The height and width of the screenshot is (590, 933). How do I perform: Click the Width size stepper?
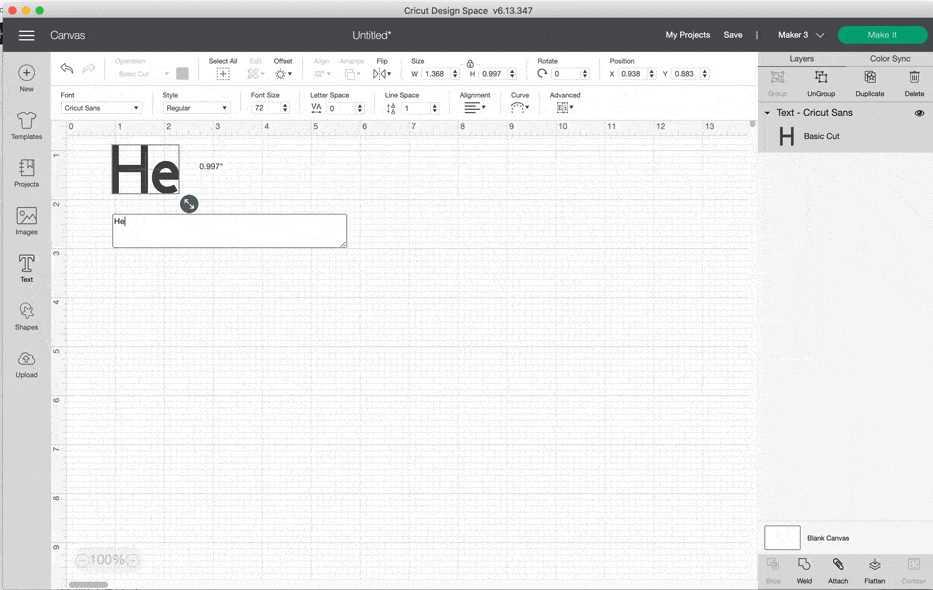click(x=455, y=74)
